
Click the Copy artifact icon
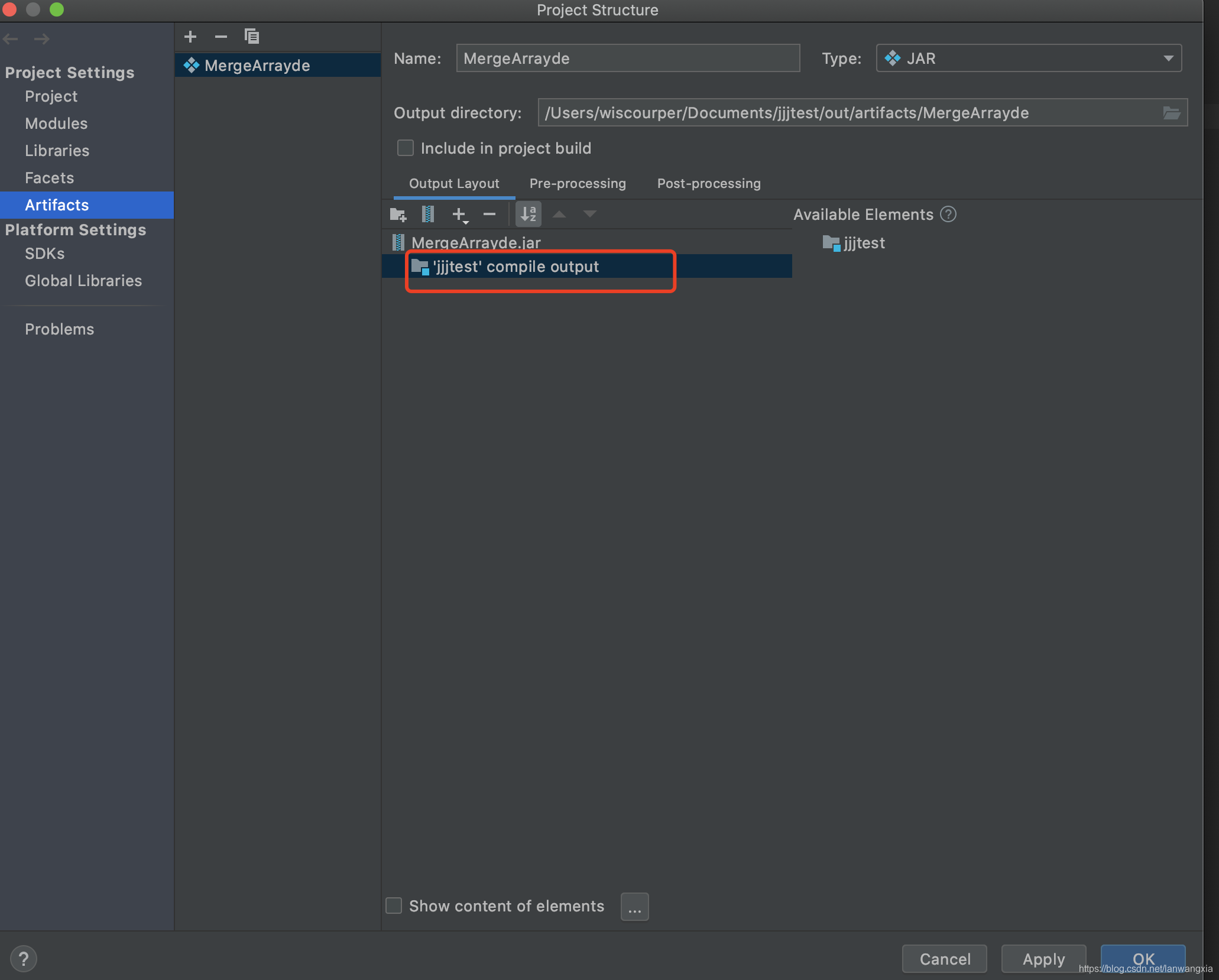[x=252, y=37]
